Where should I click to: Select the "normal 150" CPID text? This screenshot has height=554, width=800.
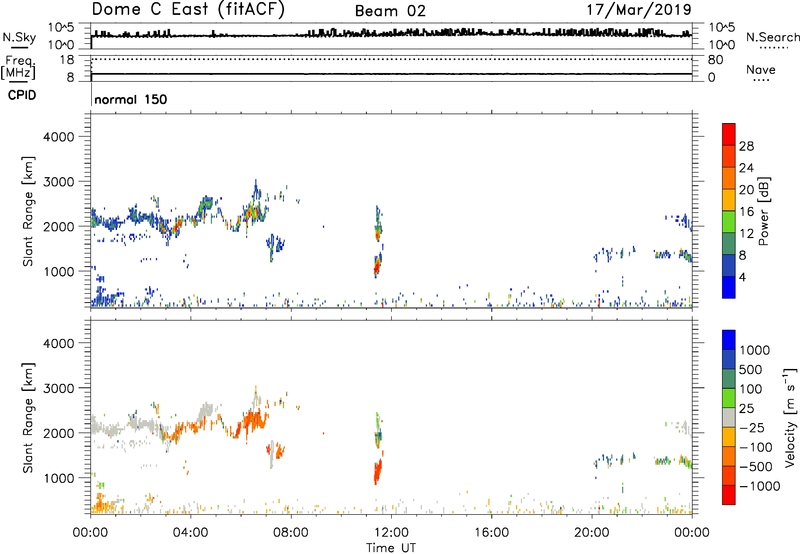pos(131,99)
